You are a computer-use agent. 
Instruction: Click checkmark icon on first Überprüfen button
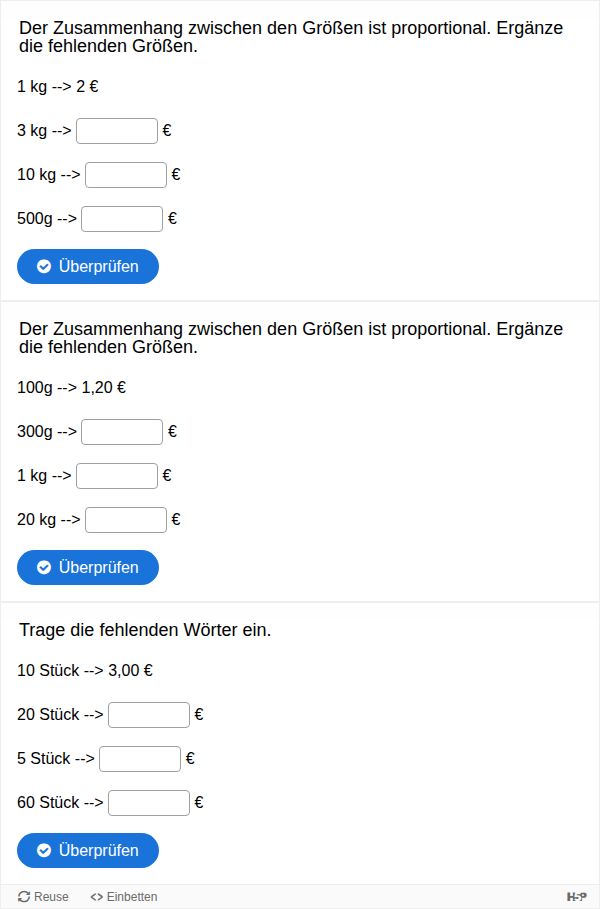click(x=44, y=266)
